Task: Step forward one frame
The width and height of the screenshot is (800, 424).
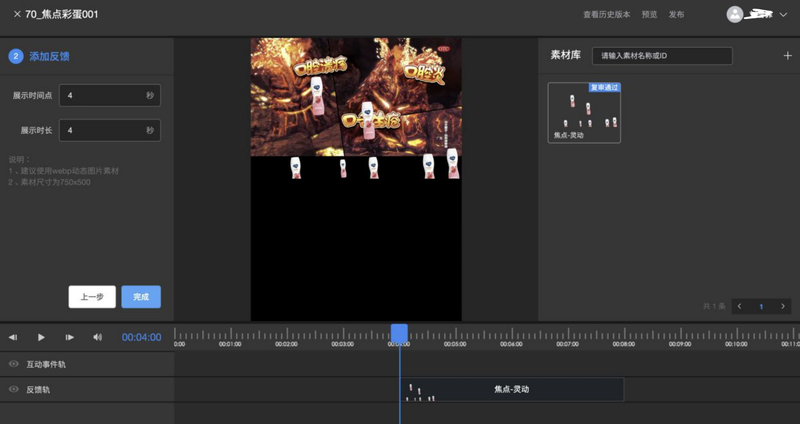Action: [x=69, y=337]
